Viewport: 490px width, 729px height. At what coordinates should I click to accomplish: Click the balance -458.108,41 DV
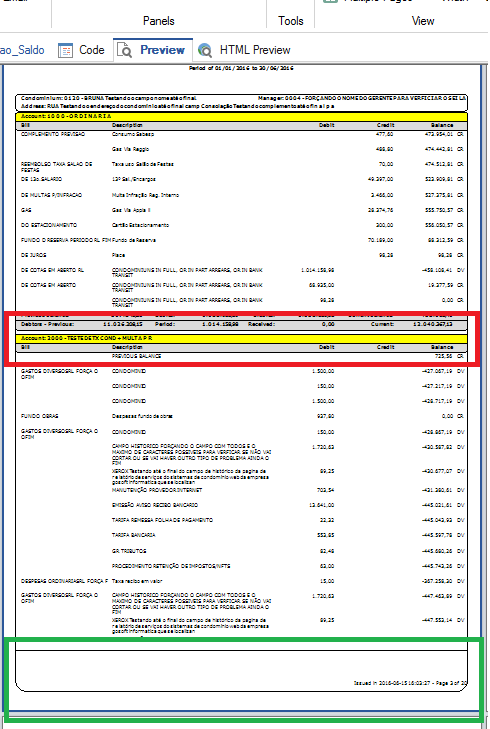[443, 270]
